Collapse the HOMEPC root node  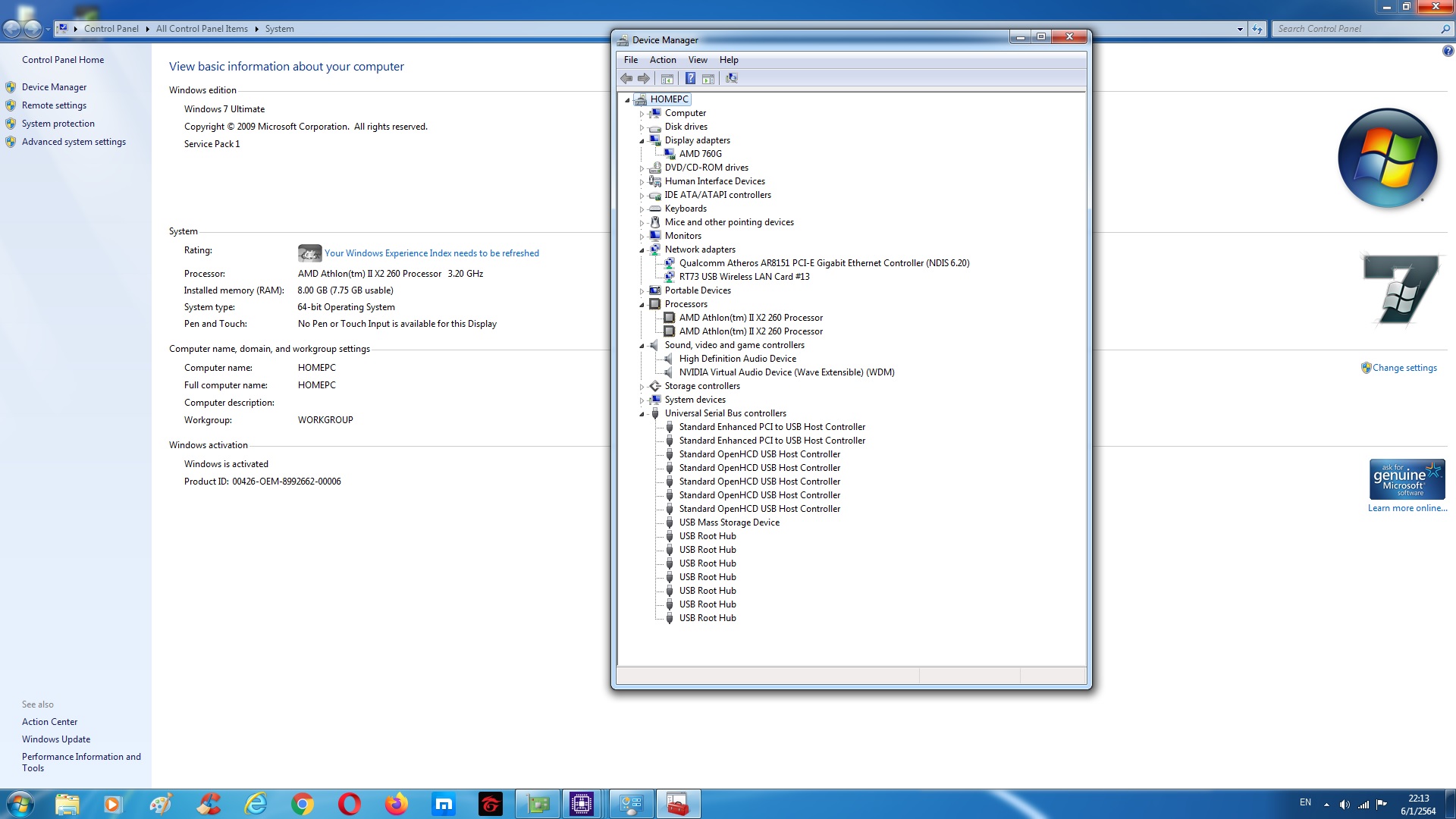pos(627,100)
